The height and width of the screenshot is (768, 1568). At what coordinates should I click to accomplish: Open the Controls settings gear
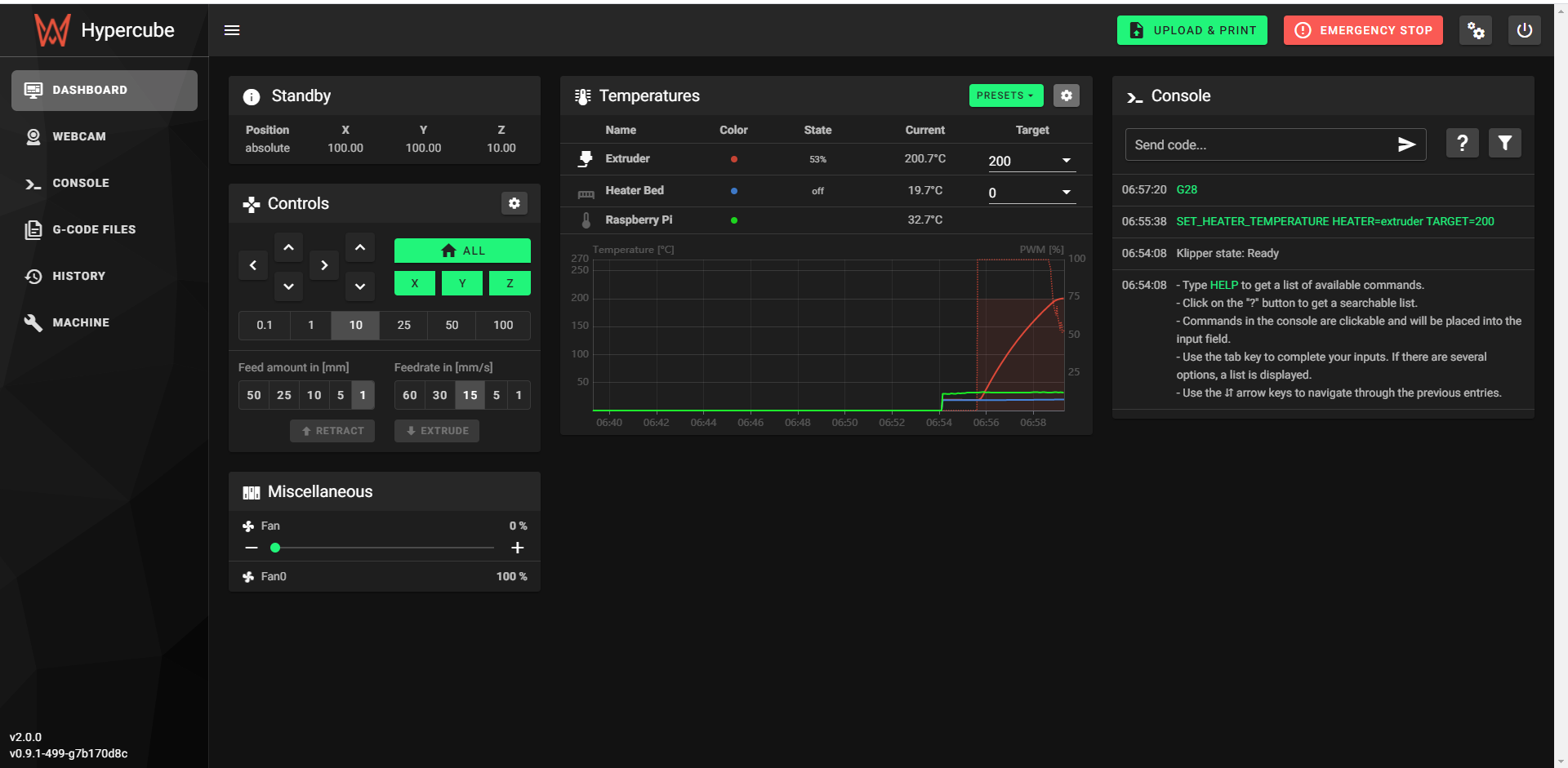point(514,203)
